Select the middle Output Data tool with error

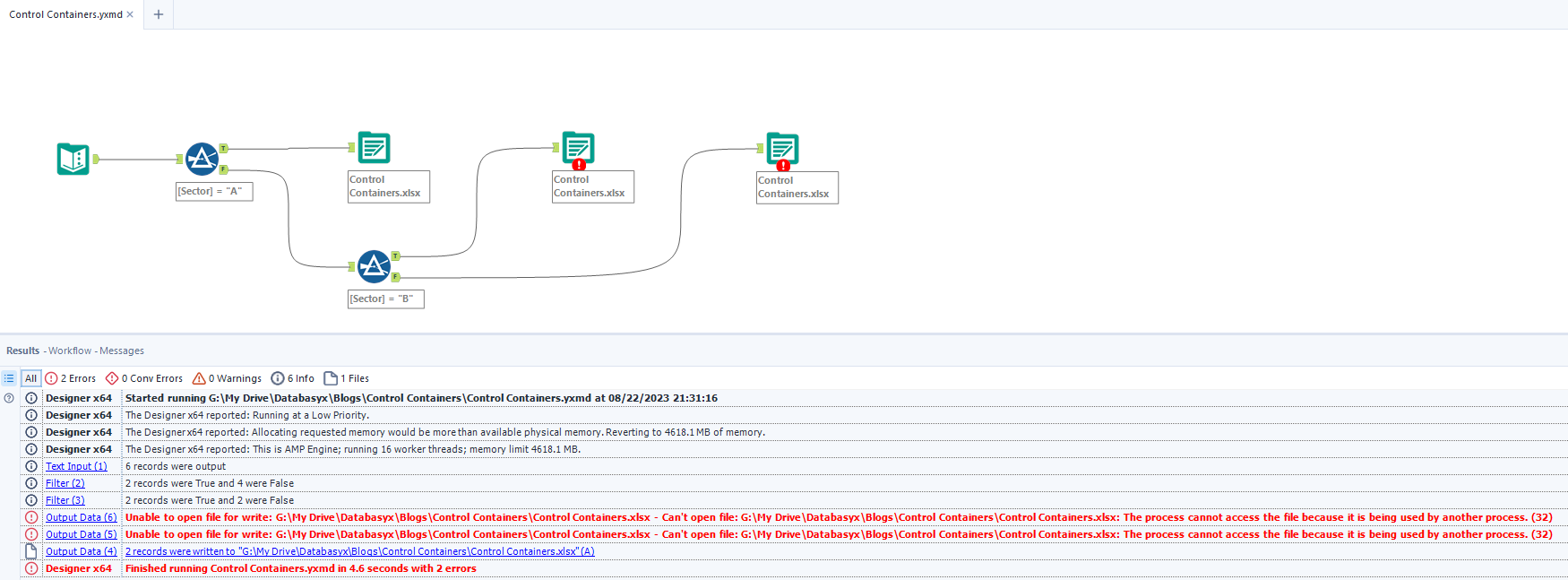tap(578, 148)
